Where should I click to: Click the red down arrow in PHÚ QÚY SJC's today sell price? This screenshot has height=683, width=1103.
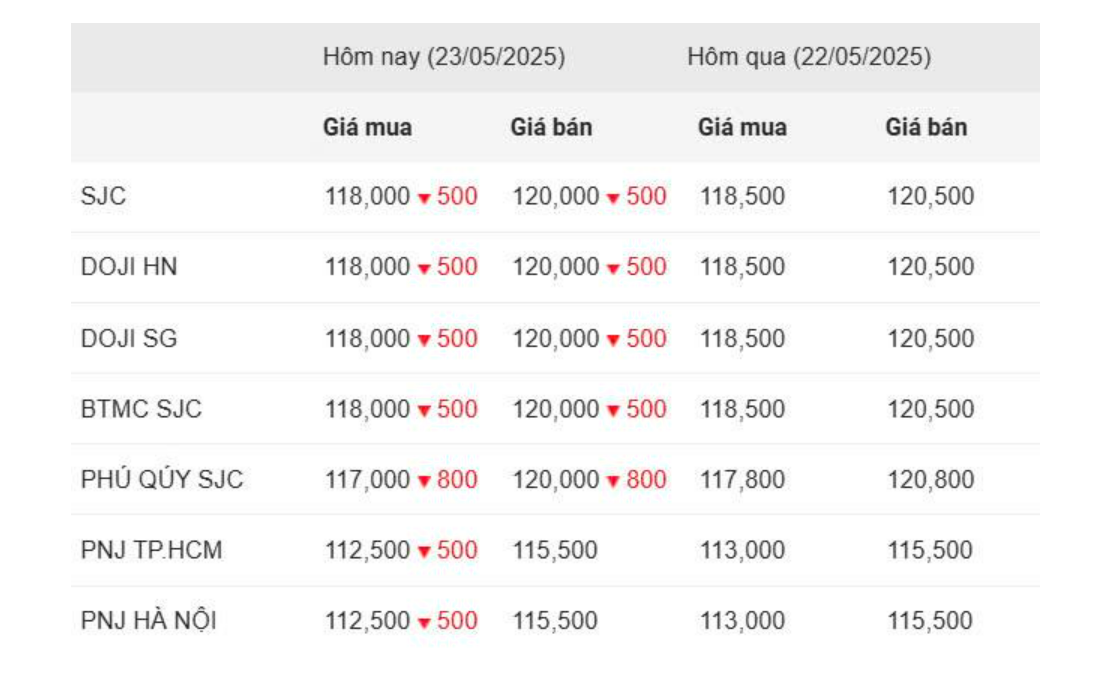613,481
